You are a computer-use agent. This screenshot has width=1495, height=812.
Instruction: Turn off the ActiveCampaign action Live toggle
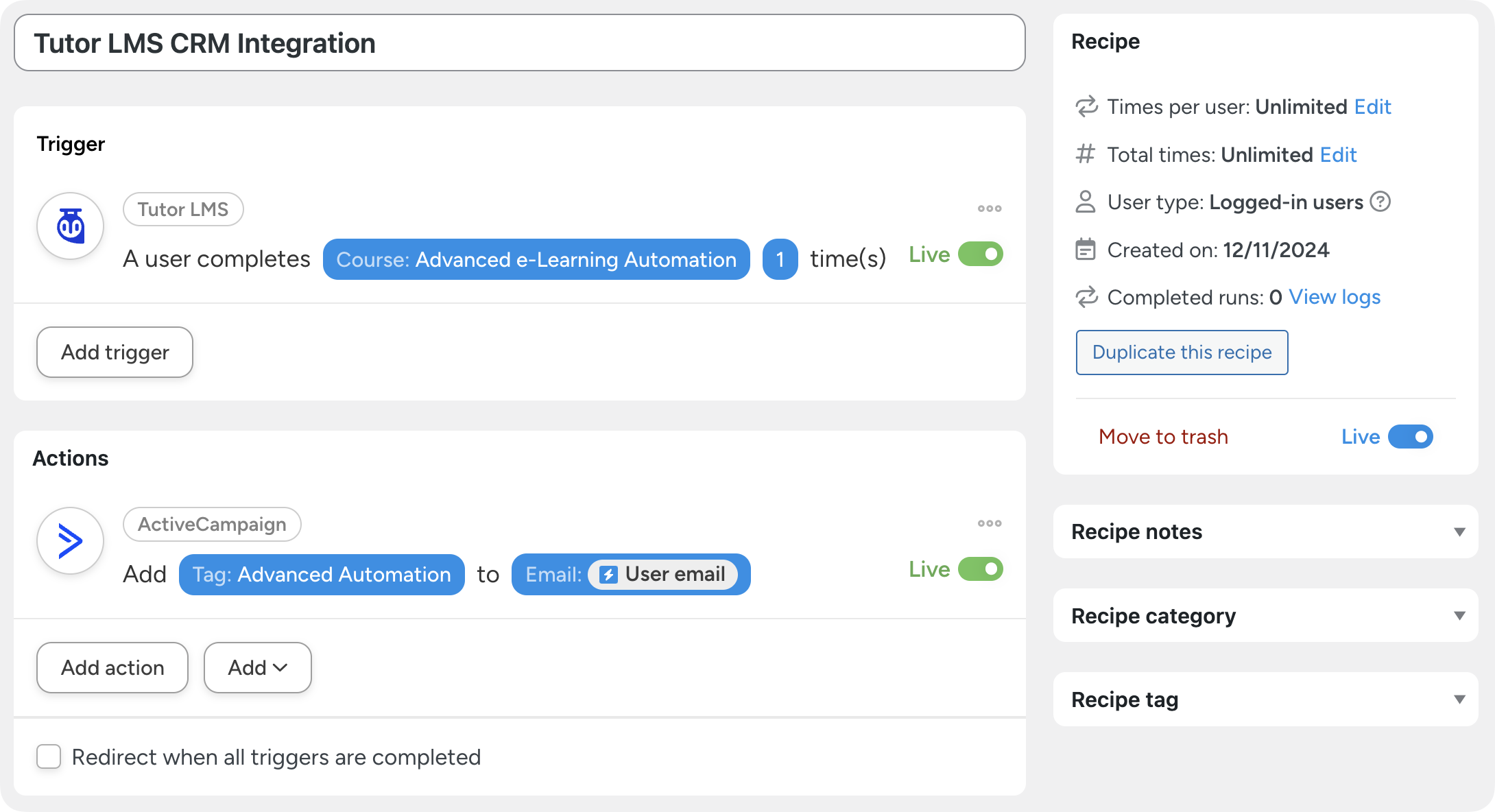tap(981, 569)
